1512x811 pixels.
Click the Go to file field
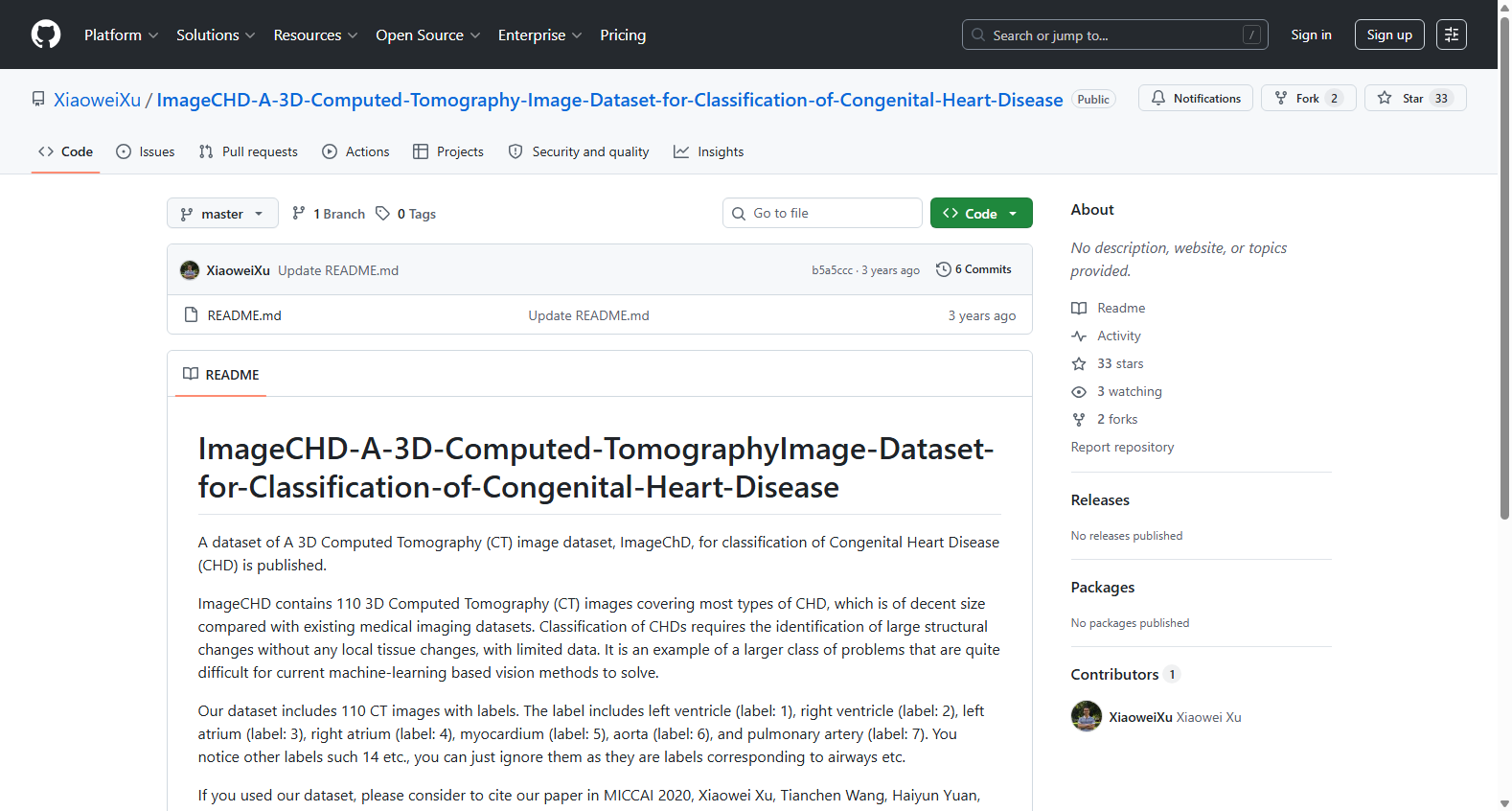pos(822,213)
